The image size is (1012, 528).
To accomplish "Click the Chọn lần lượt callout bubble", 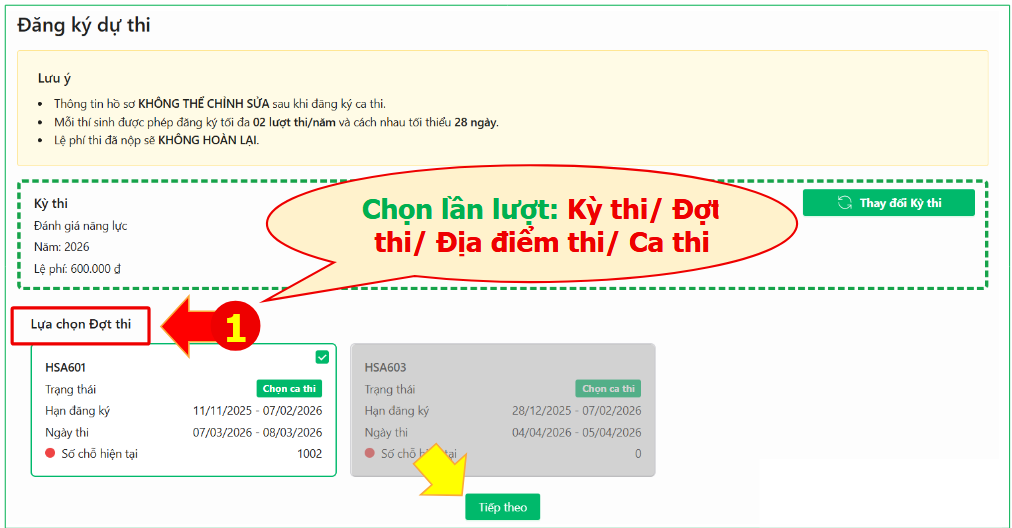I will tap(540, 226).
